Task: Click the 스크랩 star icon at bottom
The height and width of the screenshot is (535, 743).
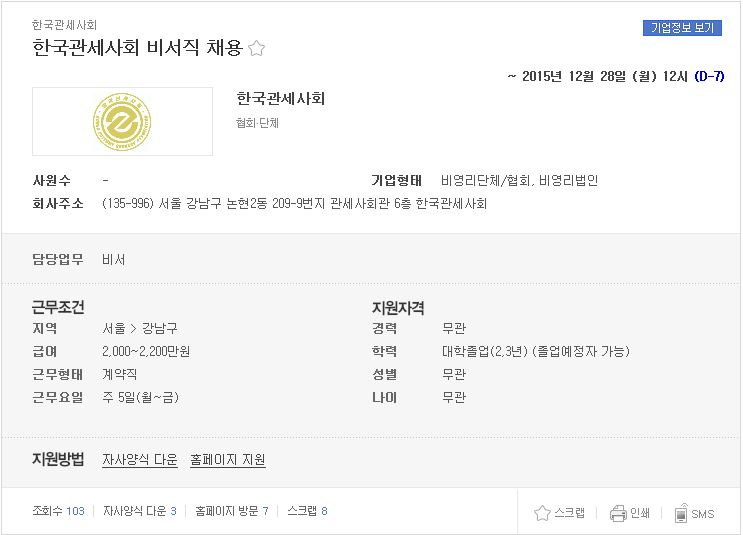Action: pos(542,513)
